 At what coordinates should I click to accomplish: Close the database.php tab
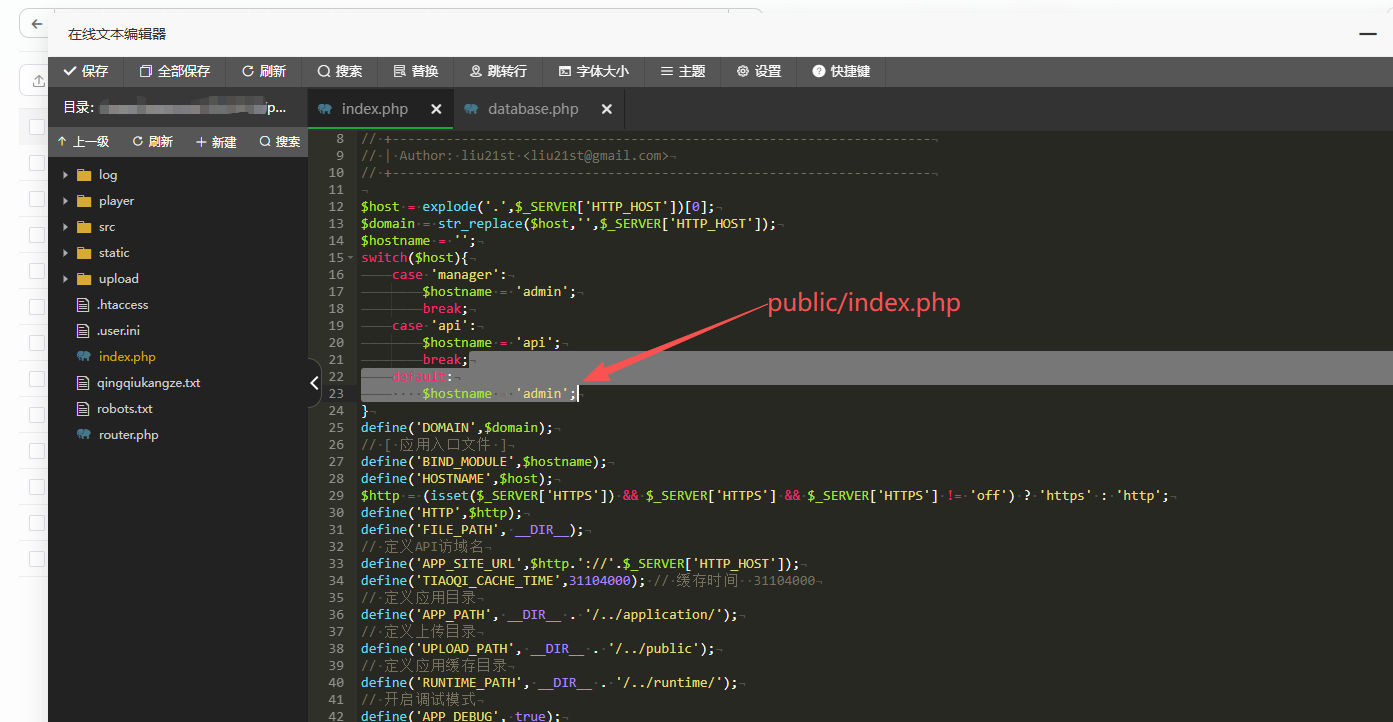[607, 109]
